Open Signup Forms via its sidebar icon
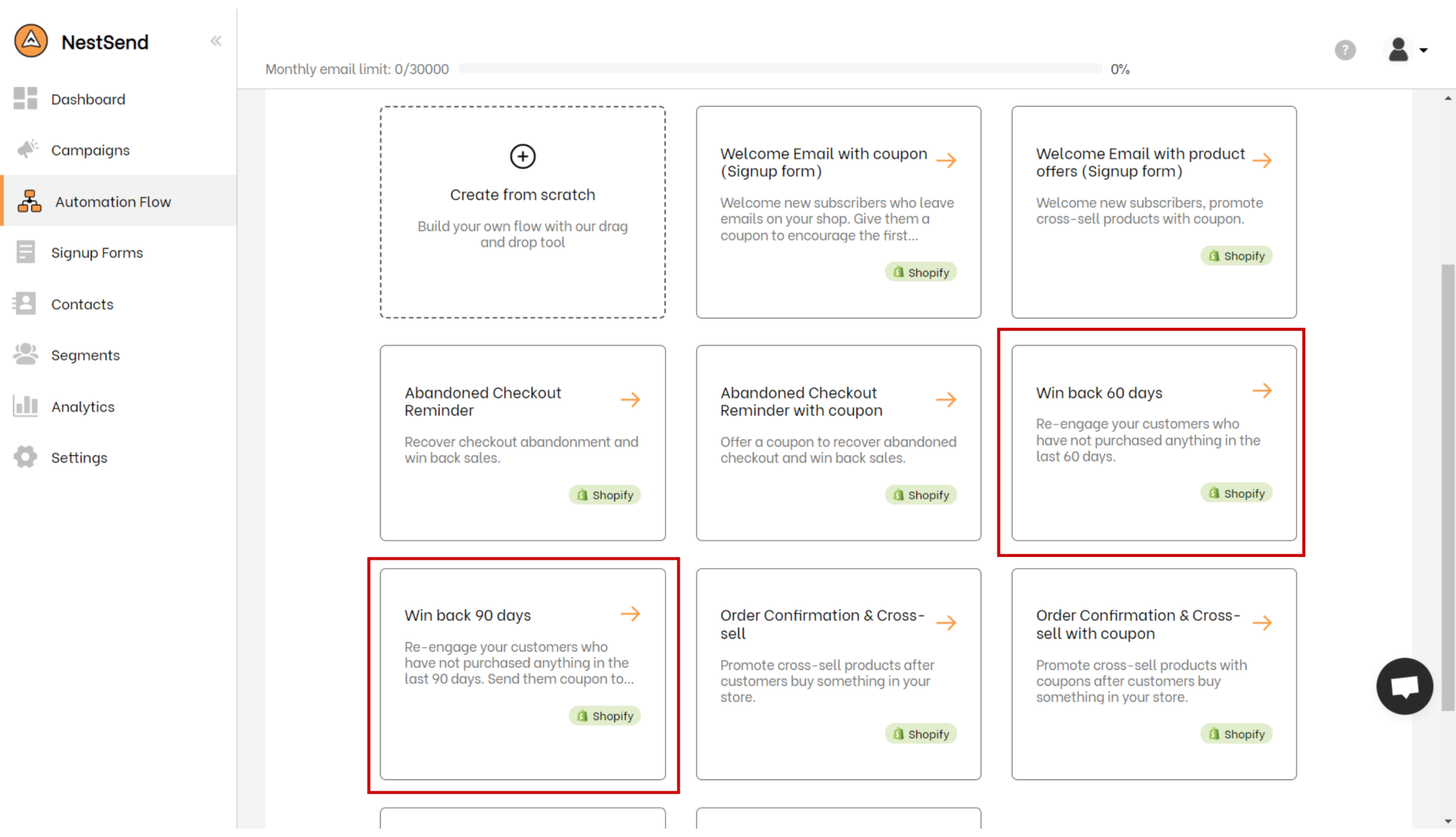The width and height of the screenshot is (1456, 837). (x=26, y=252)
